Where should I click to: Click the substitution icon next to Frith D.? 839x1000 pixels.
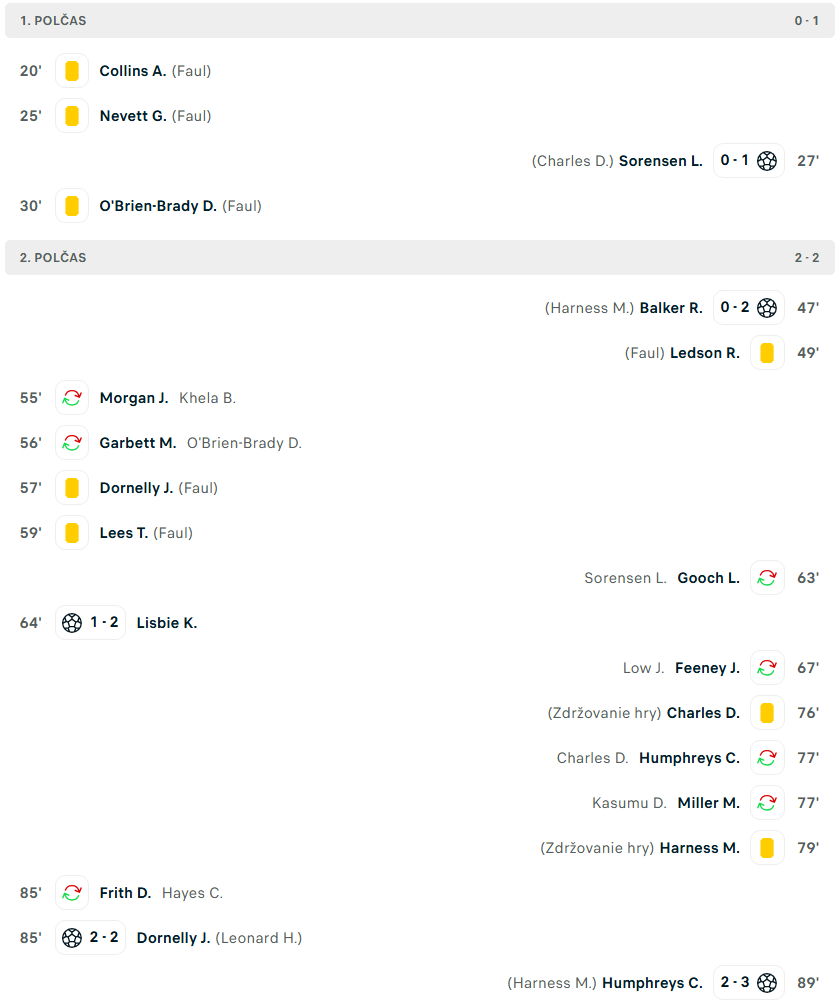coord(72,893)
